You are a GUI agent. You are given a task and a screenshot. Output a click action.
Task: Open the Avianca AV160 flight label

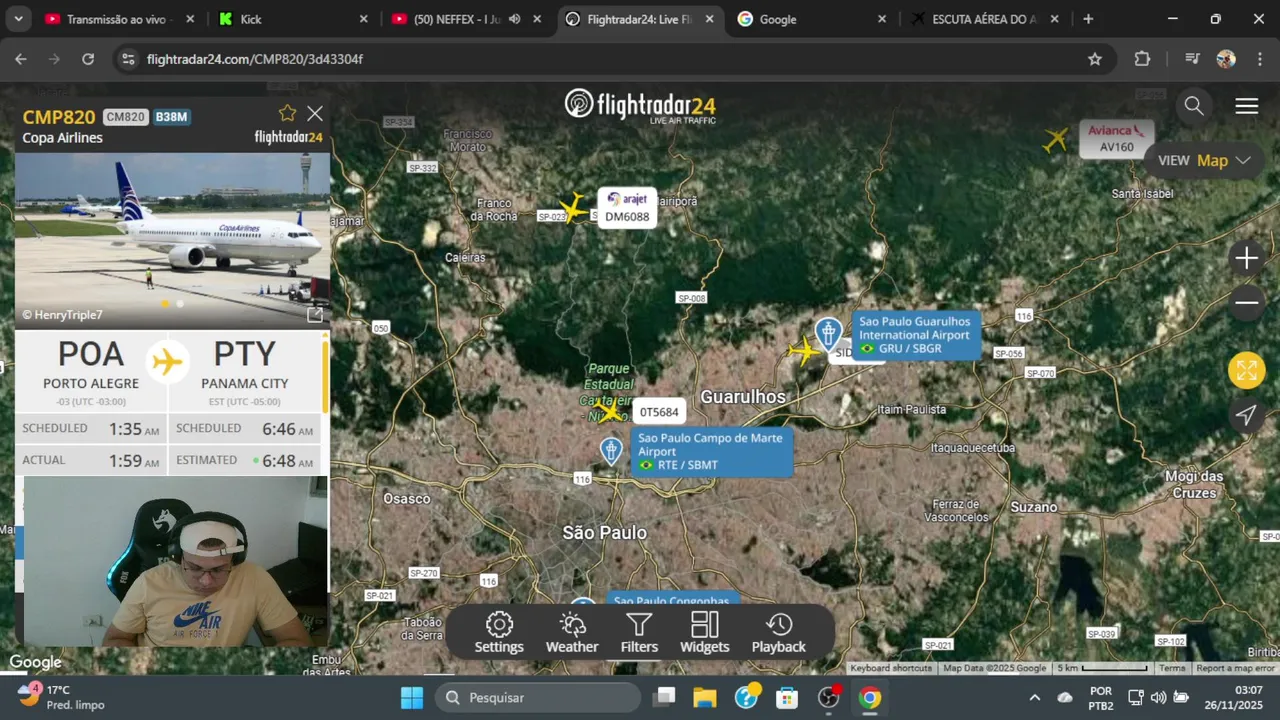click(1116, 139)
